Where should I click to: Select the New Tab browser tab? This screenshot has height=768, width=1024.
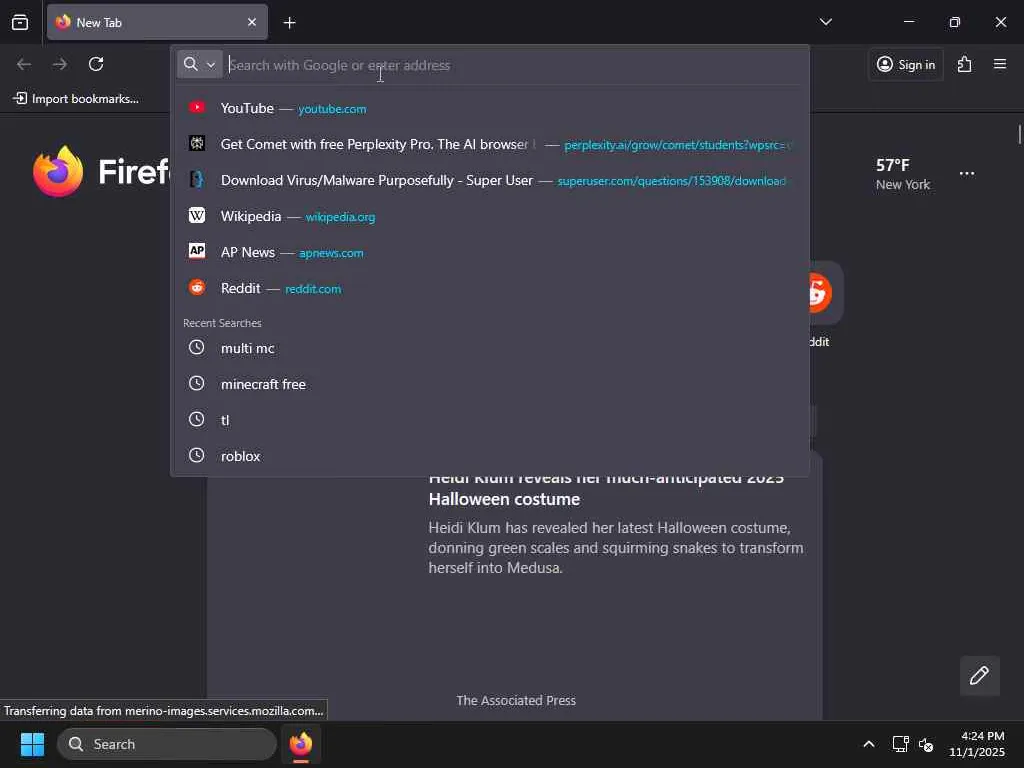coord(157,22)
